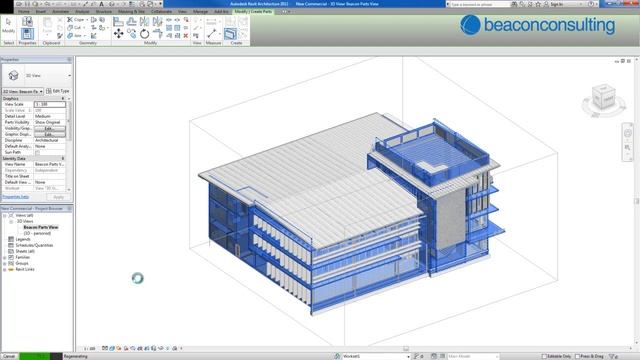Viewport: 640px width, 360px height.
Task: Select 'Schedules/Quantities' in Project Browser
Action: tap(34, 245)
